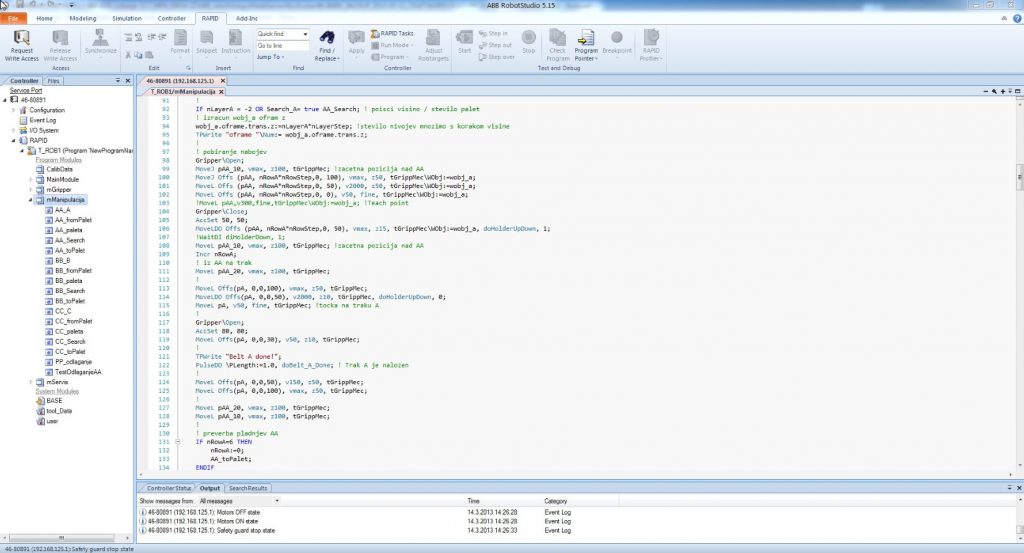This screenshot has width=1024, height=553.
Task: Expand the I/O System tree node
Action: pos(14,130)
